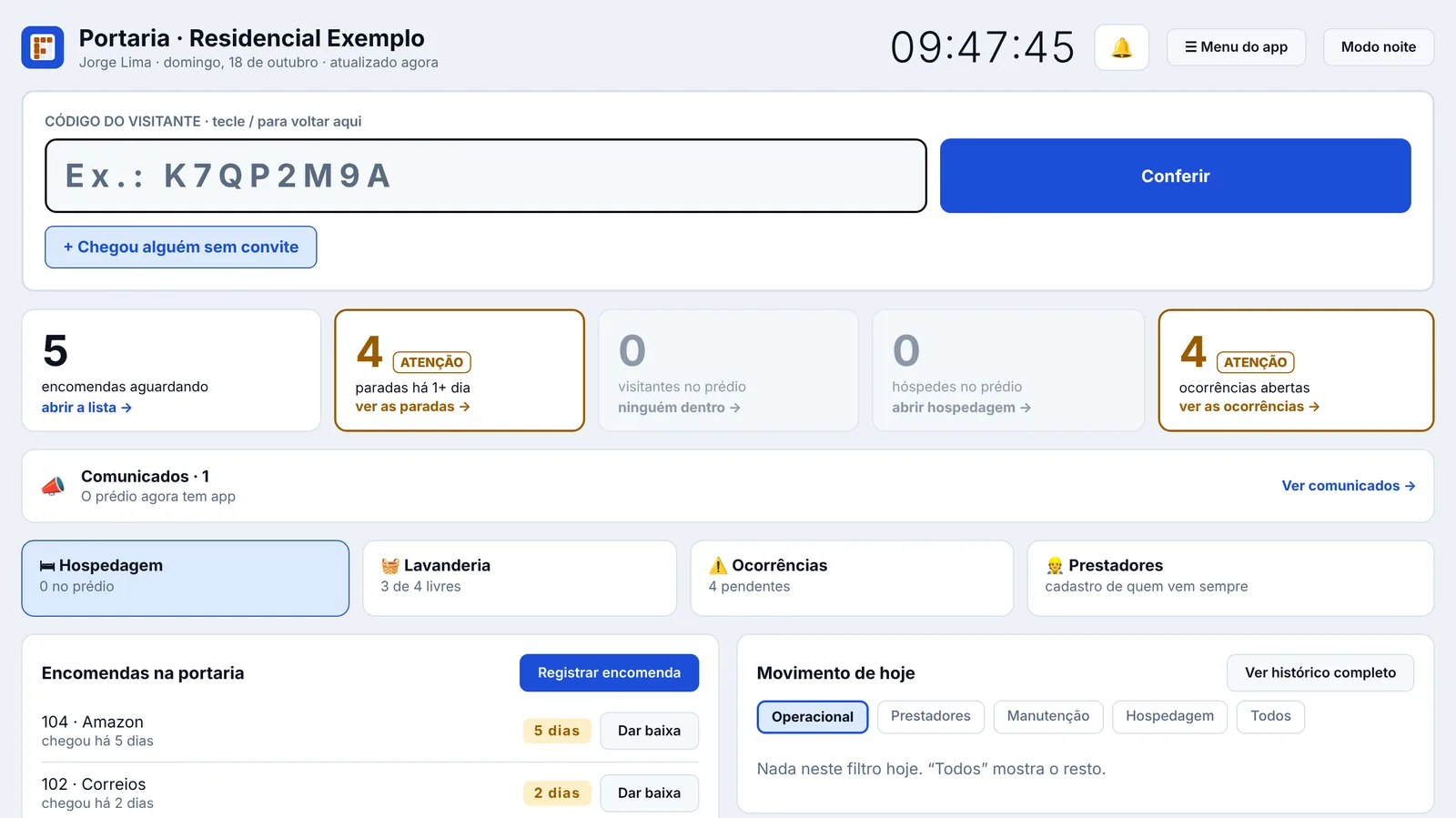The width and height of the screenshot is (1456, 818).
Task: Click the "ninguém dentro" link
Action: coord(679,408)
